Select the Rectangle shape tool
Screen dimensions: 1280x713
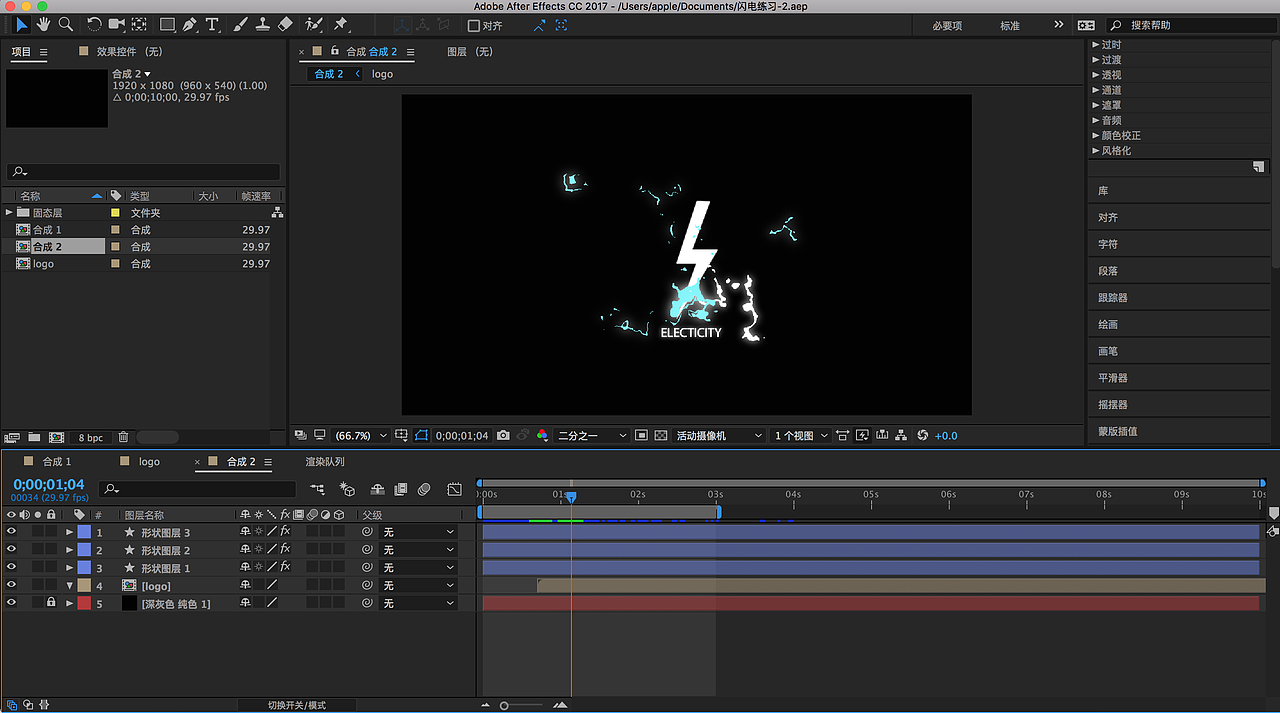click(167, 24)
